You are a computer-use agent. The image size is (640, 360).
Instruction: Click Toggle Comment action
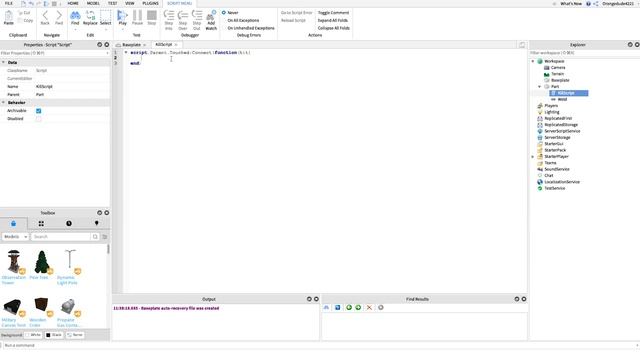click(333, 13)
